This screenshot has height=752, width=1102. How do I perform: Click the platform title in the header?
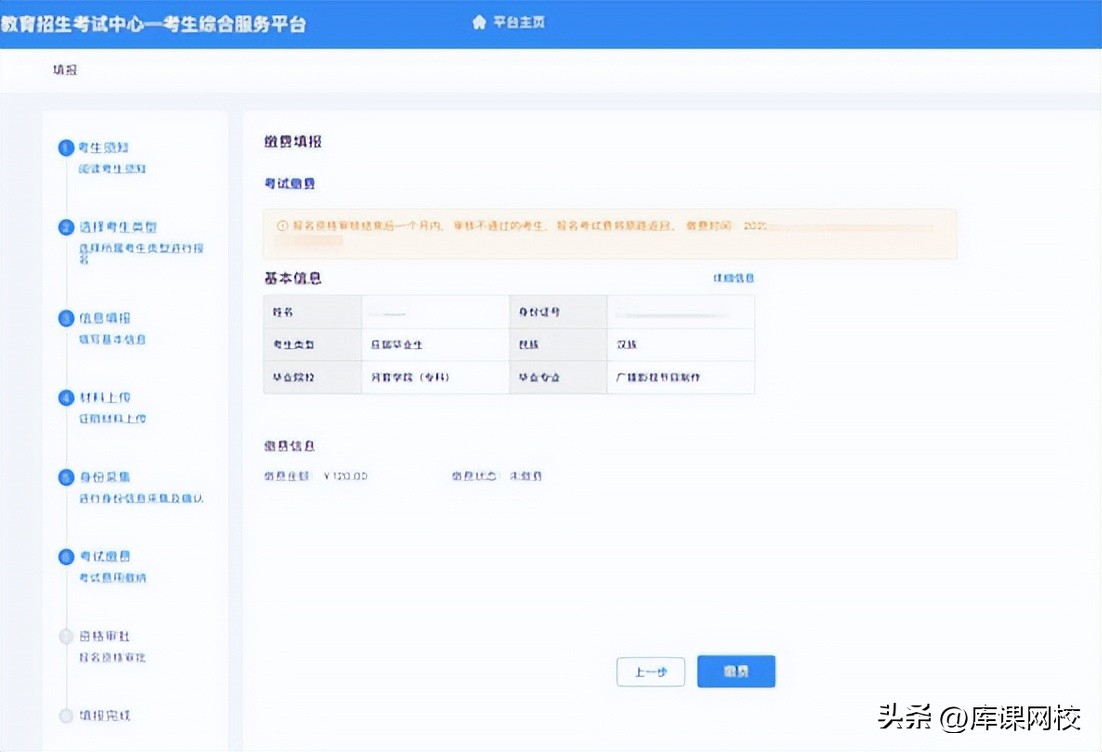point(153,24)
